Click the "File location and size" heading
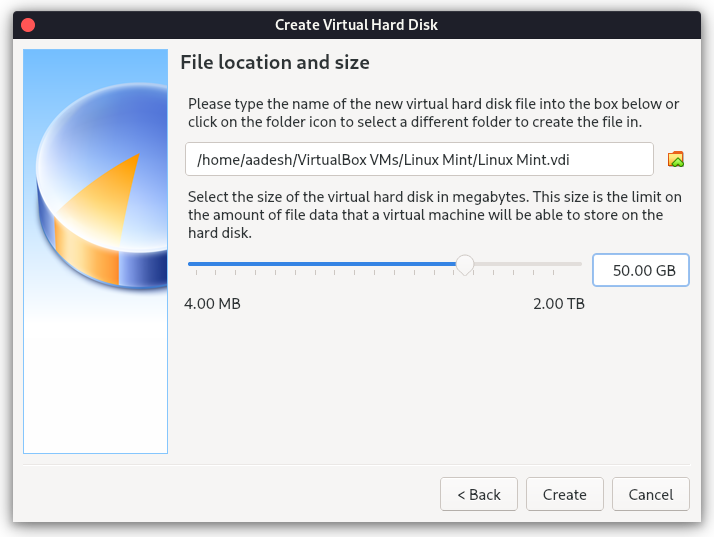The height and width of the screenshot is (537, 714). pyautogui.click(x=275, y=63)
